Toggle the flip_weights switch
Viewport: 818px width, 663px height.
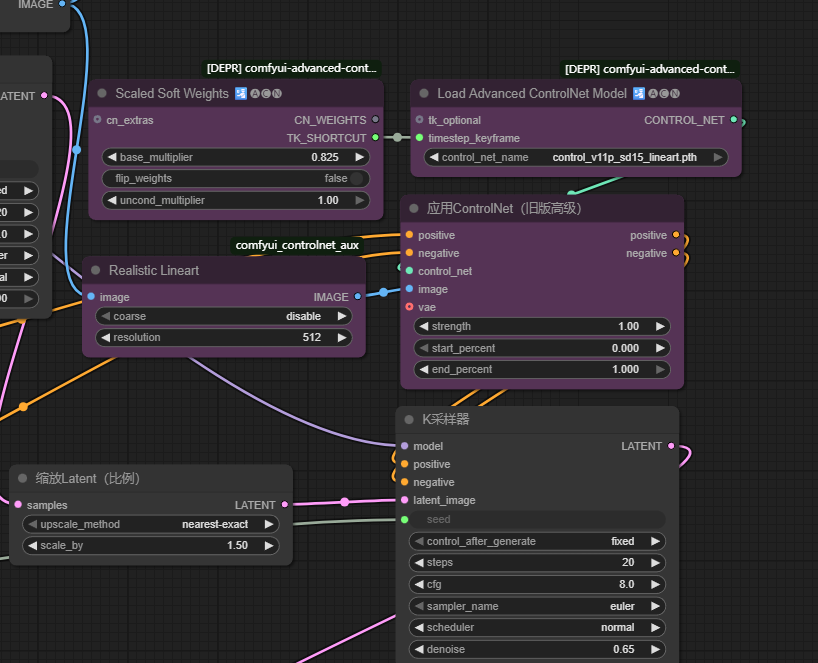(x=356, y=178)
